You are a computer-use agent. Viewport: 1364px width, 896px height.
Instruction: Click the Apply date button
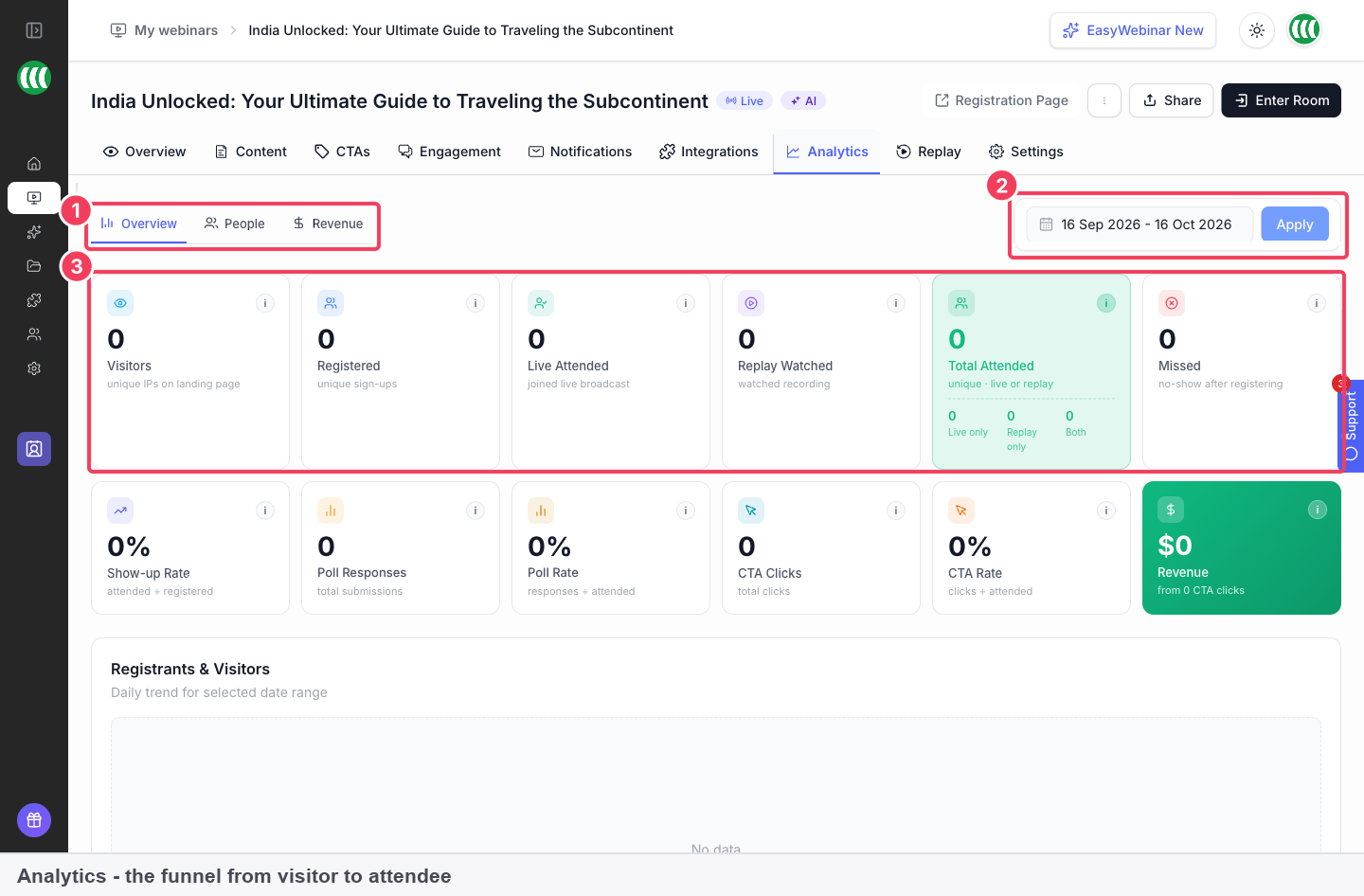tap(1295, 224)
